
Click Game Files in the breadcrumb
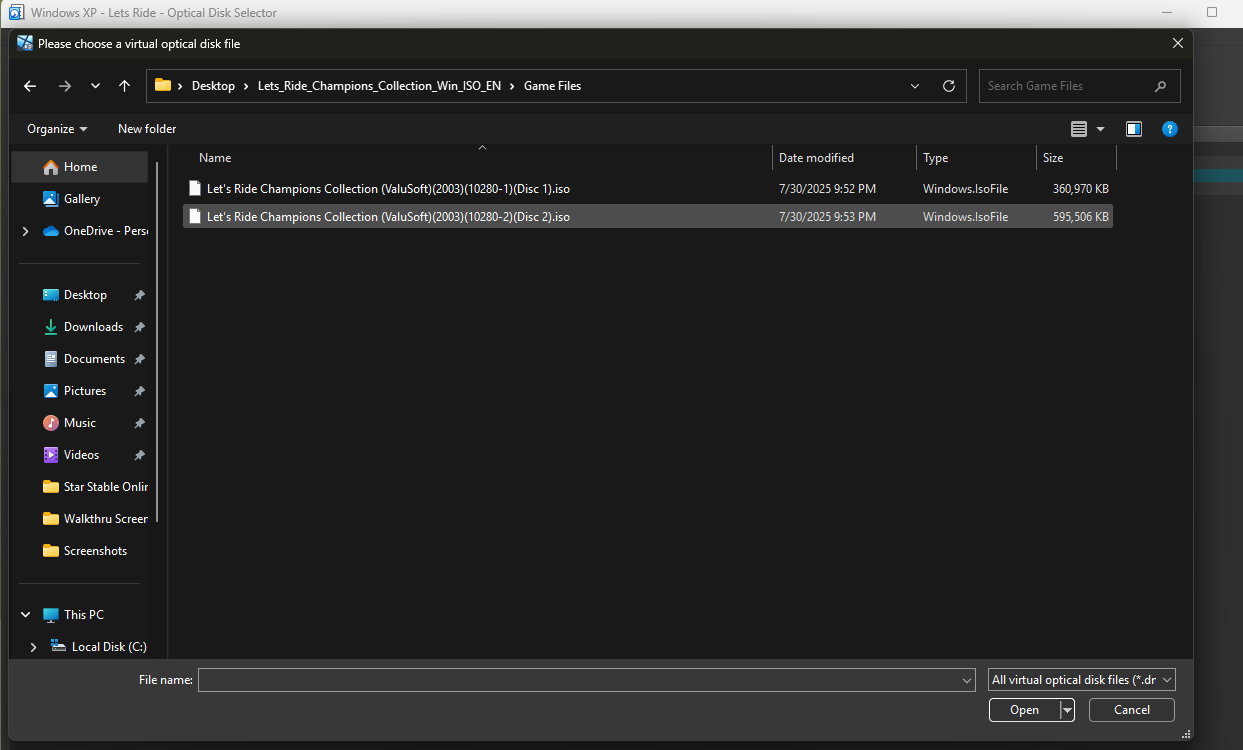pyautogui.click(x=552, y=86)
